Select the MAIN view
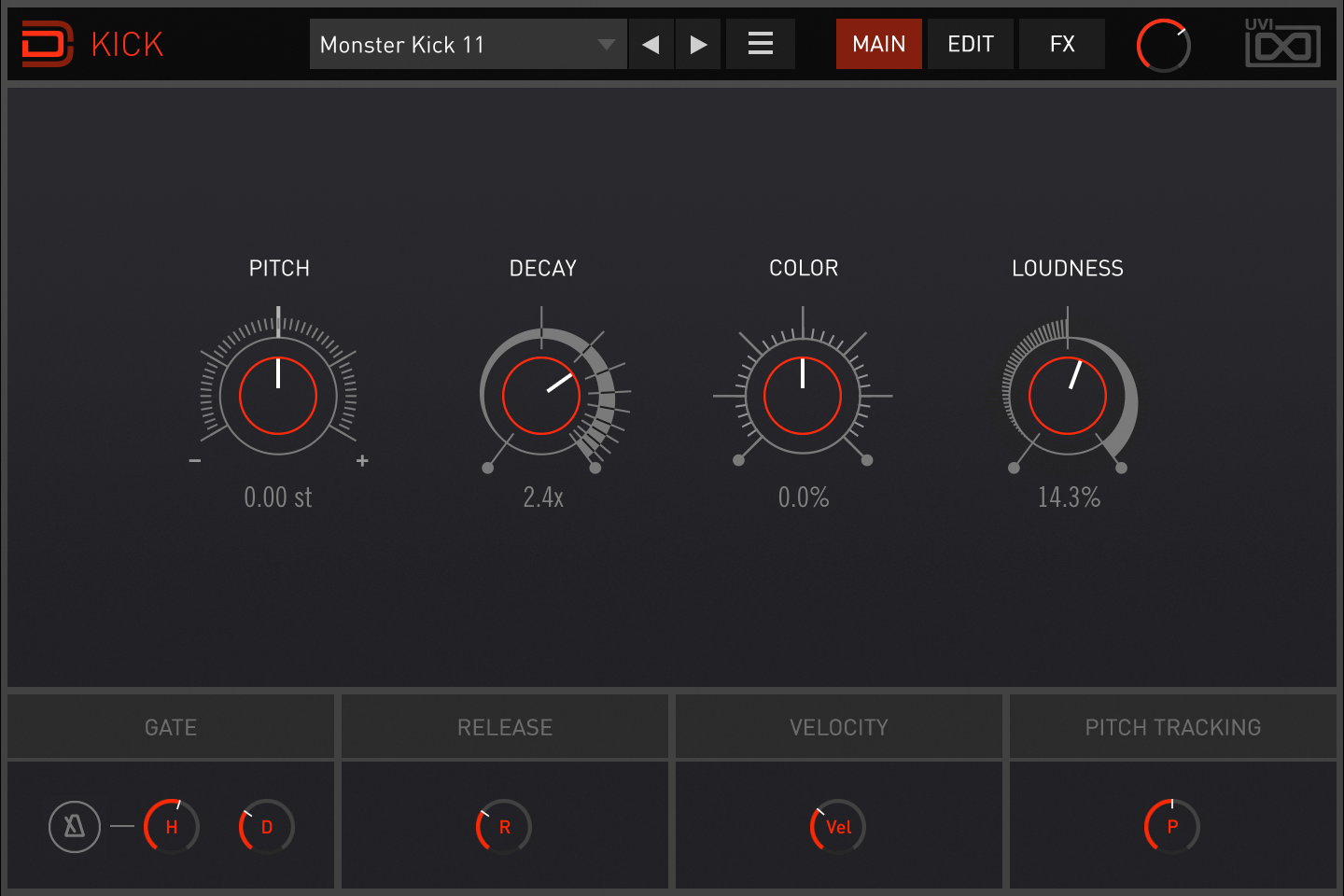 pyautogui.click(x=878, y=43)
